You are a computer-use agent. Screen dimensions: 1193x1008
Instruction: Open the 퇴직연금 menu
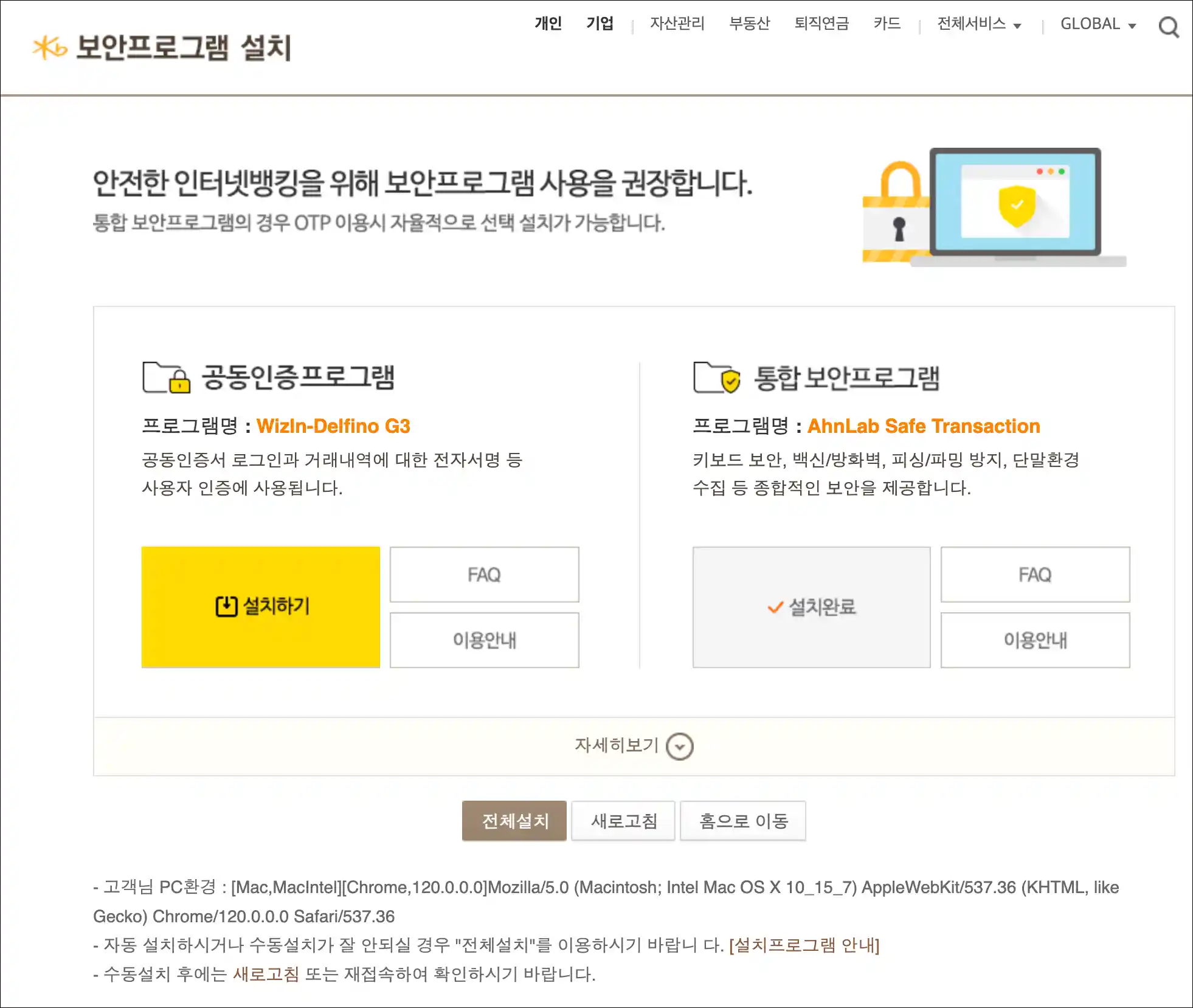(821, 24)
